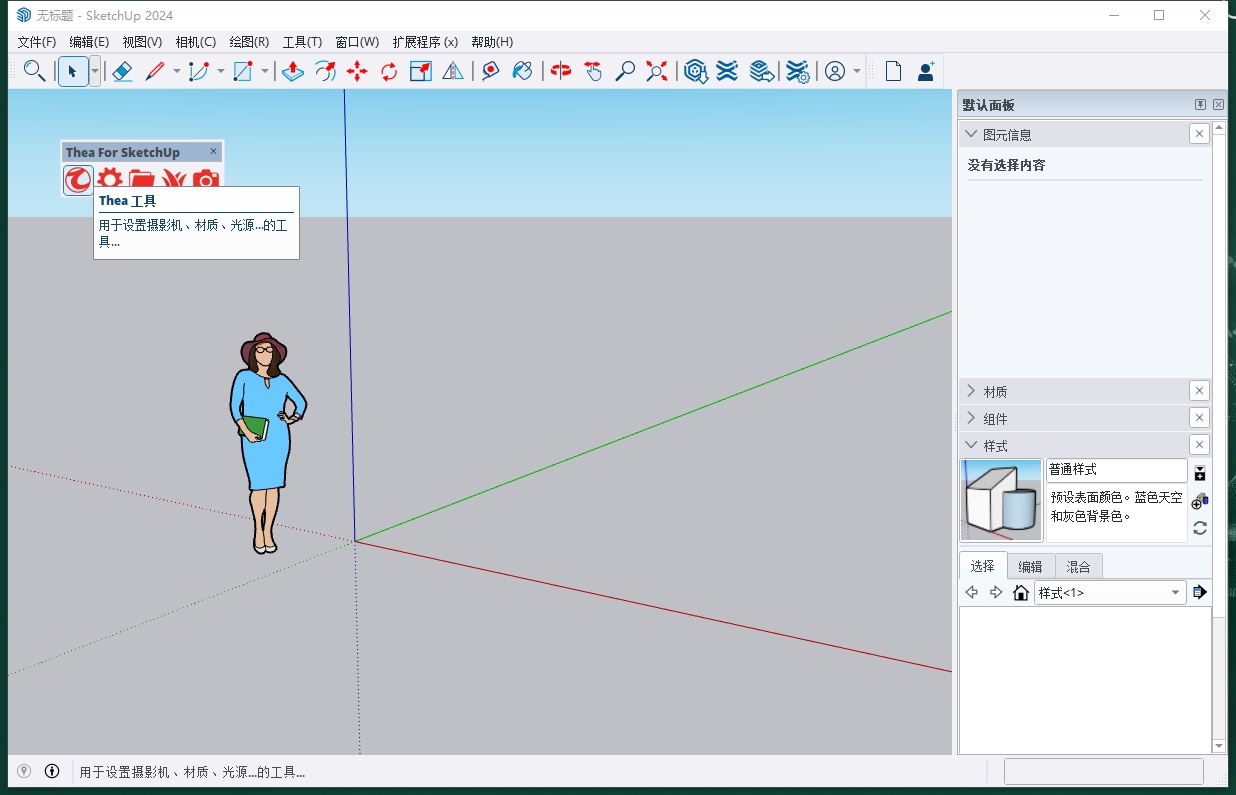
Task: Switch to the 混合 tab in styles
Action: pyautogui.click(x=1078, y=566)
